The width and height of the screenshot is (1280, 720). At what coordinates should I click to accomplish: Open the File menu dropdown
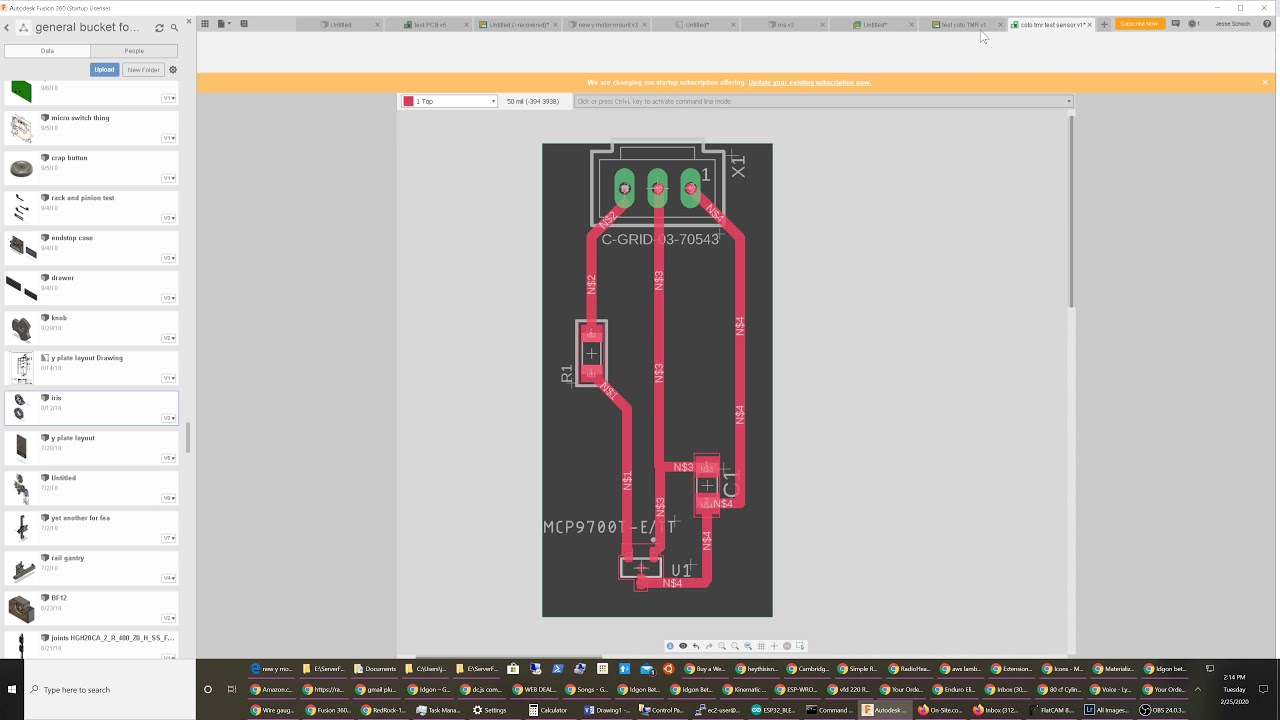[224, 24]
